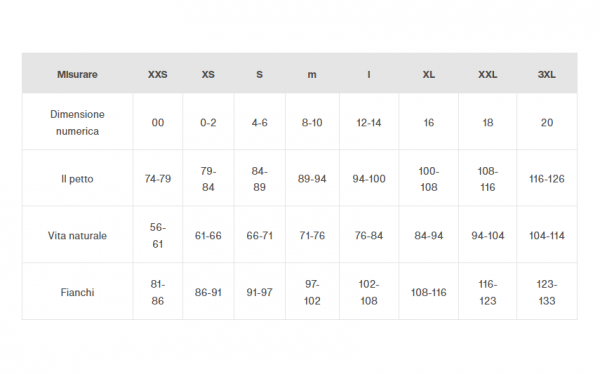Screen dimensions: 600x374
Task: Select the Dimensione numerica row label
Action: [77, 122]
